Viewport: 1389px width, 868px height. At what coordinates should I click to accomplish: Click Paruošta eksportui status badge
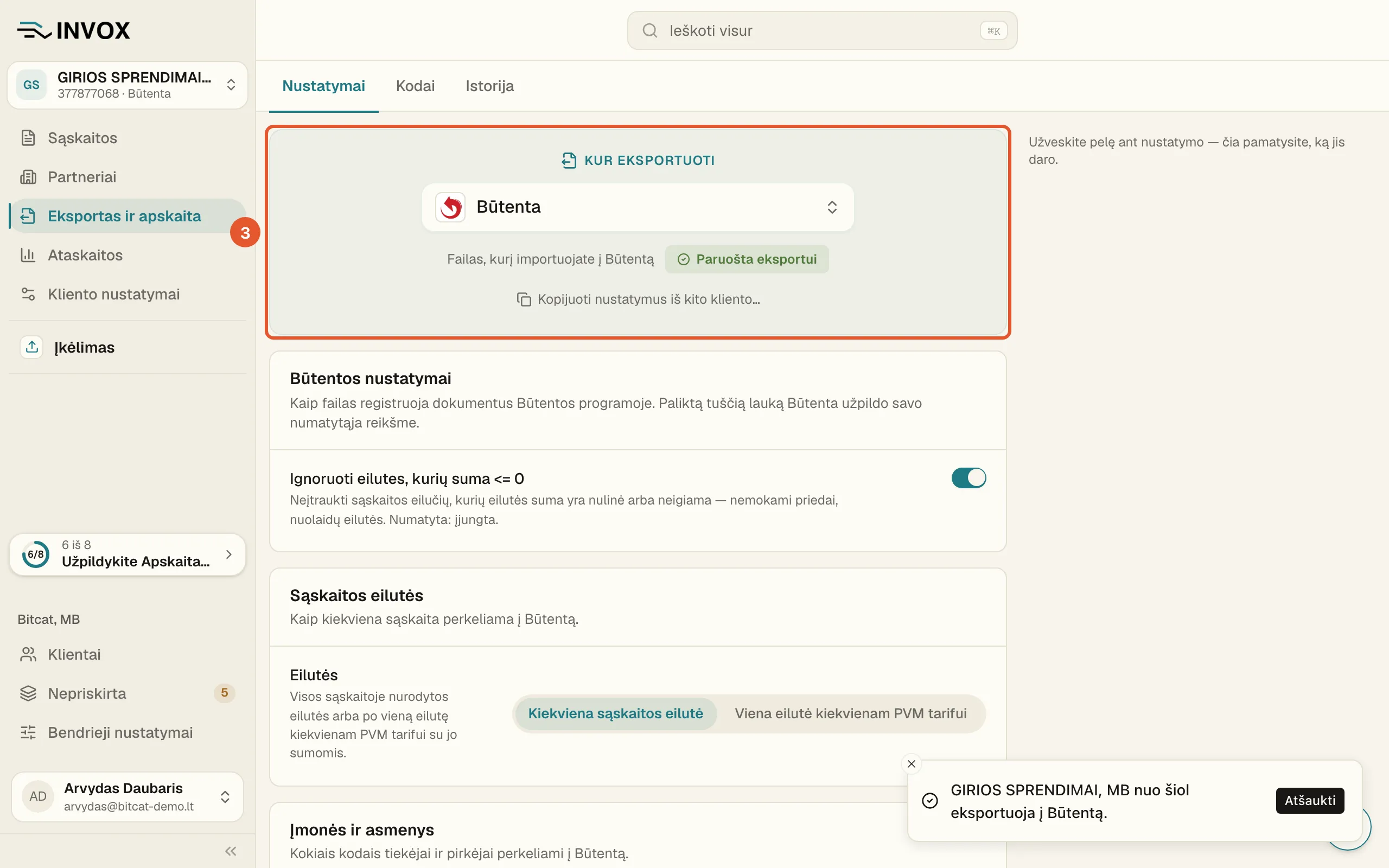(x=747, y=259)
